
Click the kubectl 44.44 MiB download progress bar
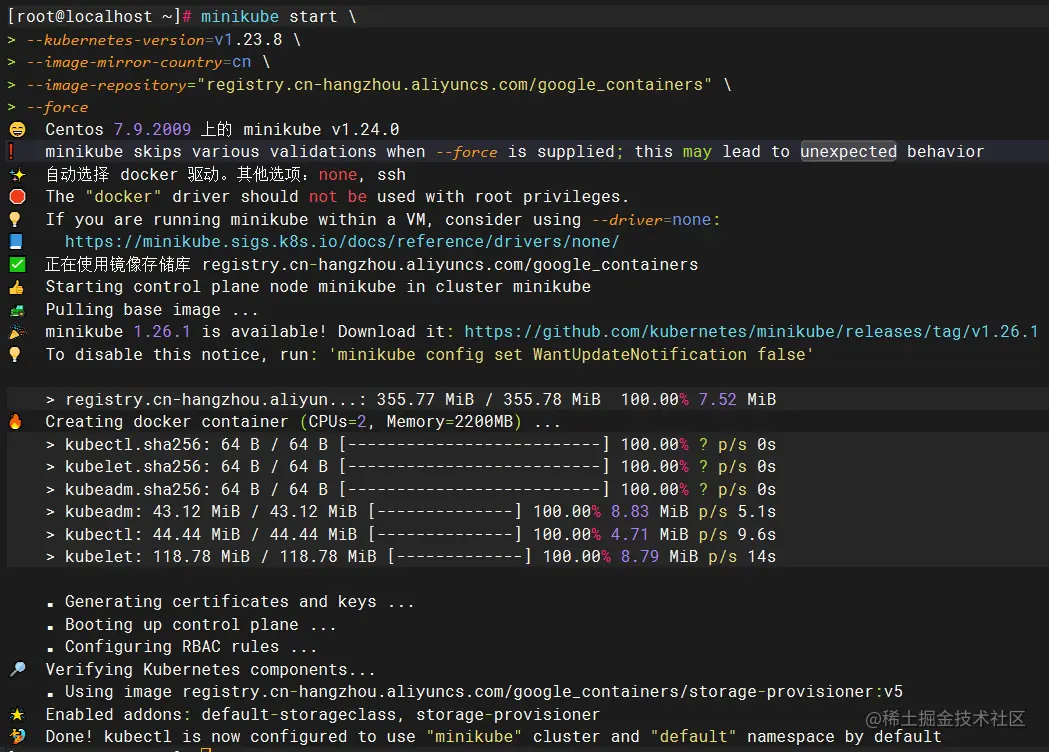point(445,535)
